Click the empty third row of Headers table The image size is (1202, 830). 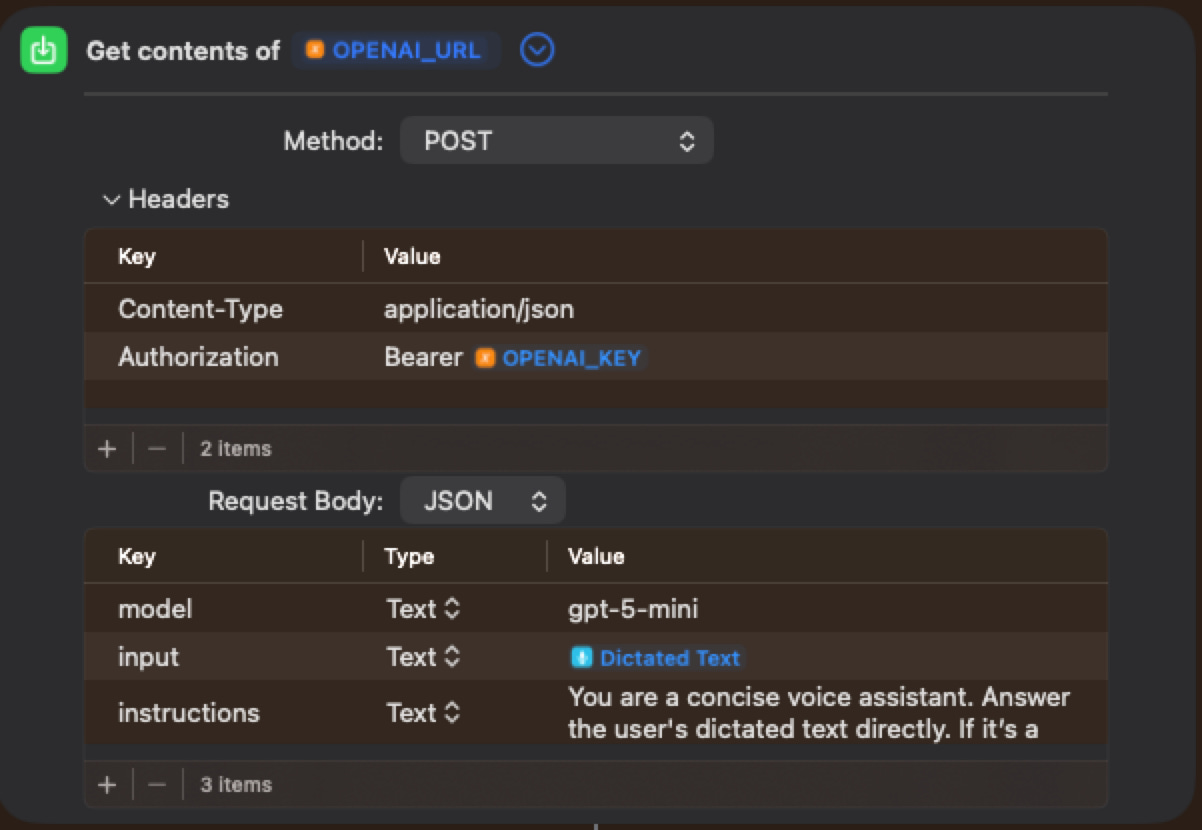click(x=596, y=394)
